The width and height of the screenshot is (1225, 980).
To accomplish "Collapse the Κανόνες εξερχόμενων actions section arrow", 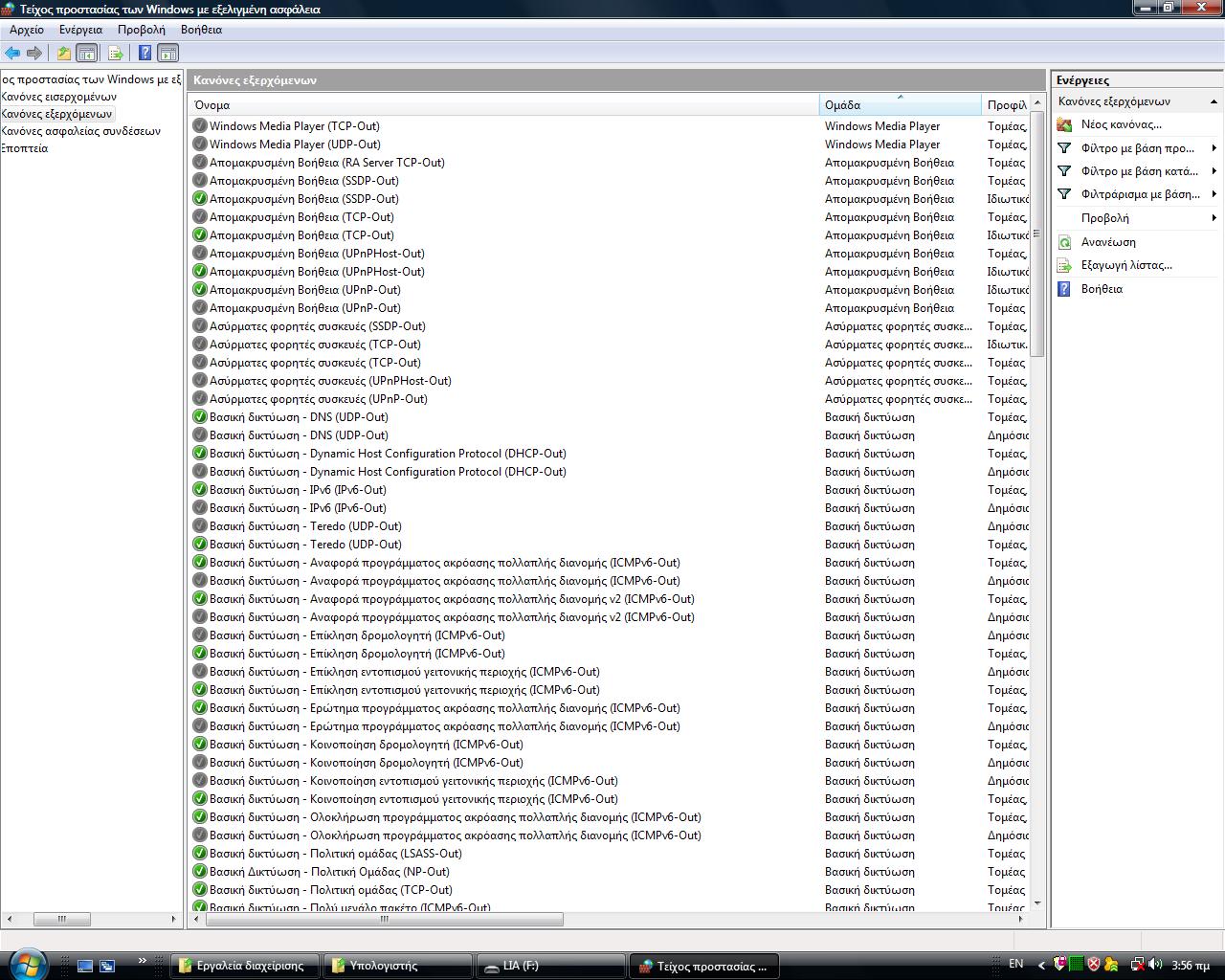I will pos(1214,101).
